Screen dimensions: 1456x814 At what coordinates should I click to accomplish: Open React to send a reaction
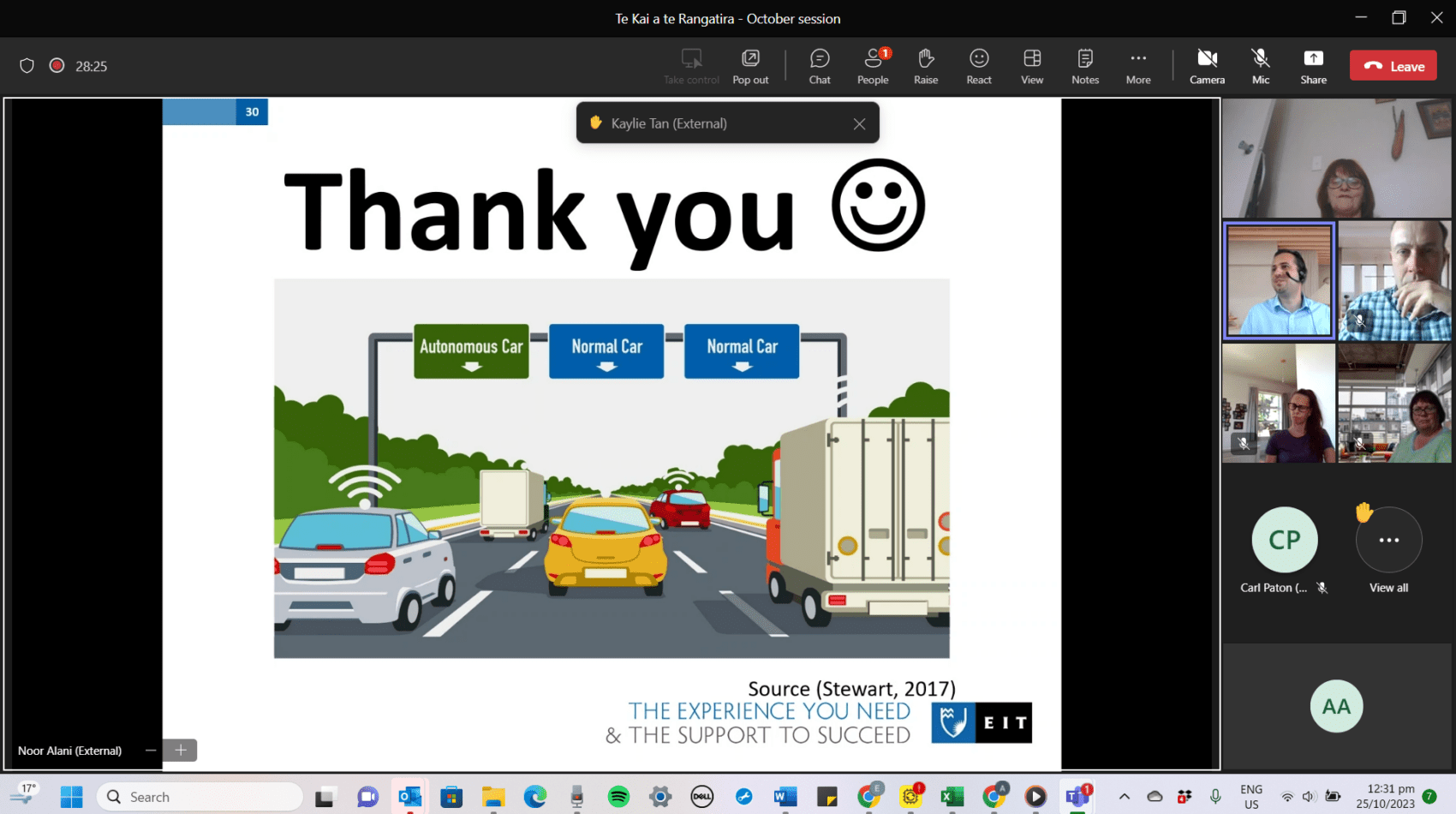pos(978,65)
